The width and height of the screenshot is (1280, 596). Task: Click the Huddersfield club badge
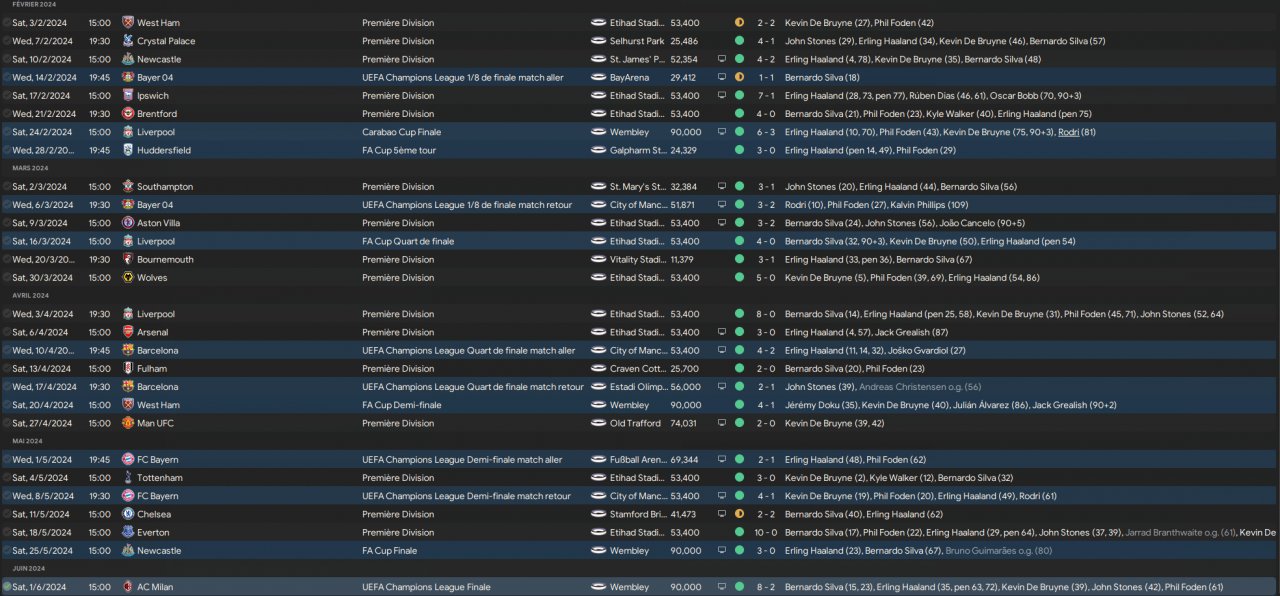pos(127,150)
